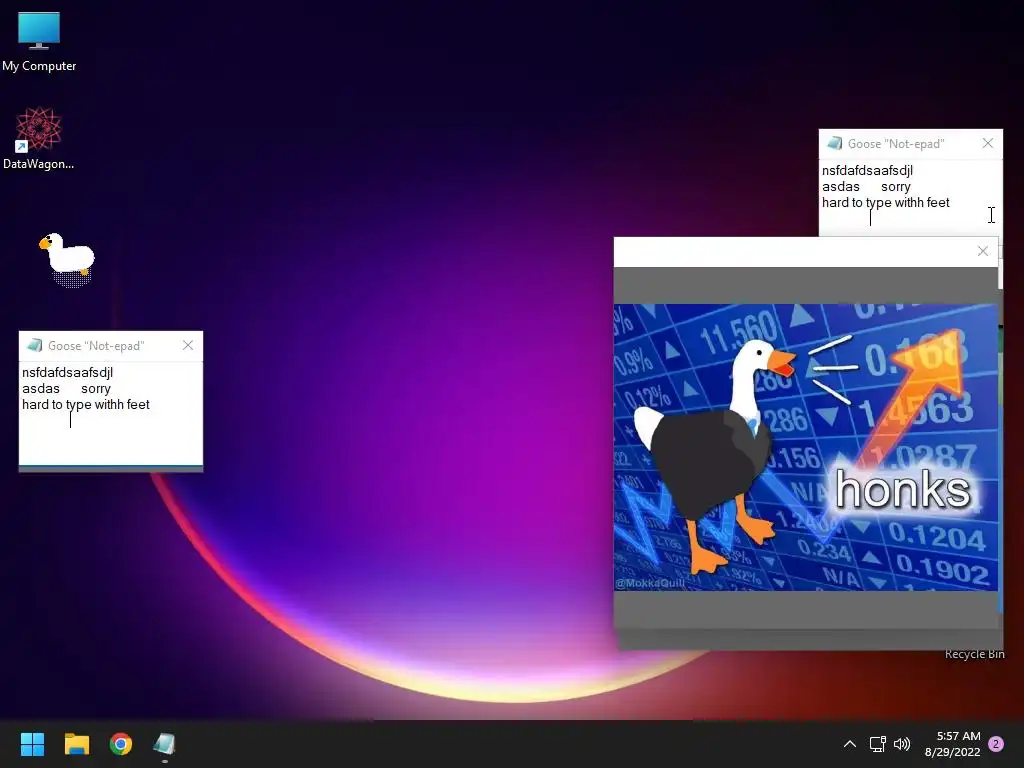Select the Recycle Bin label on desktop
The image size is (1024, 768).
974,654
